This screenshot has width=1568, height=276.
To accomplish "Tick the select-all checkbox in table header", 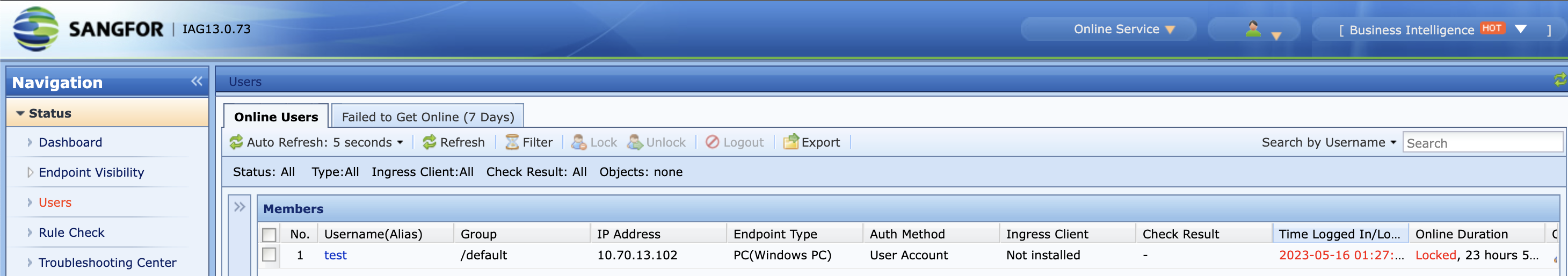I will coord(269,235).
